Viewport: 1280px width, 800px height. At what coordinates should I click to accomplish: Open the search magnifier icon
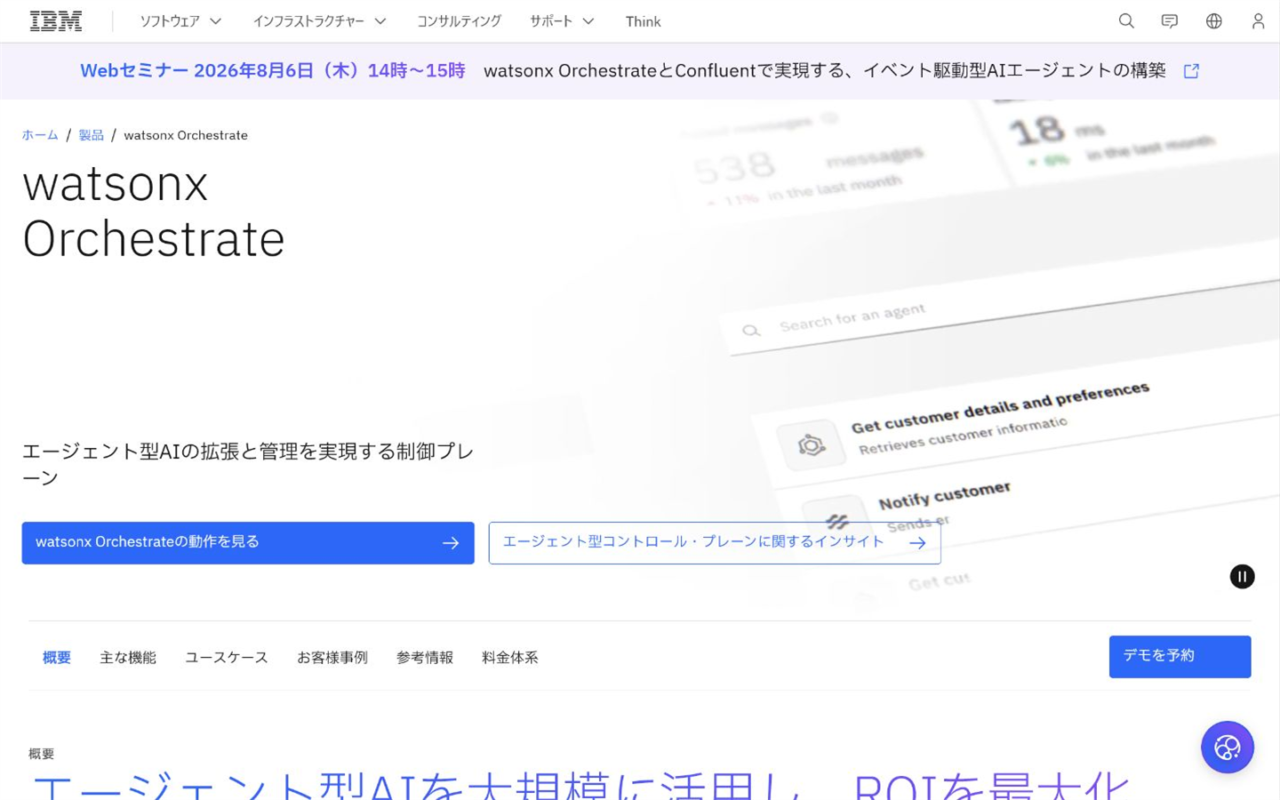click(x=1126, y=21)
